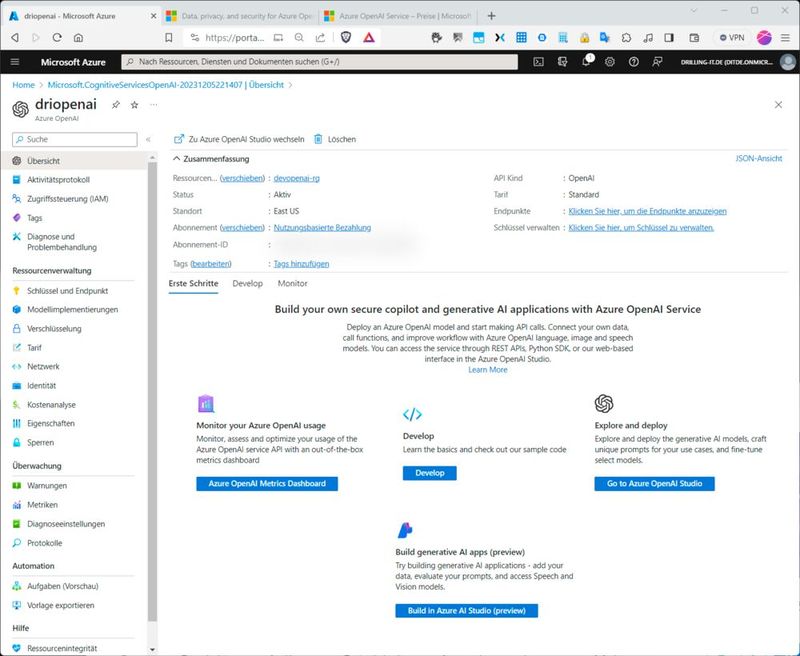Open the Azure portal hamburger menu
The width and height of the screenshot is (800, 656).
[15, 62]
